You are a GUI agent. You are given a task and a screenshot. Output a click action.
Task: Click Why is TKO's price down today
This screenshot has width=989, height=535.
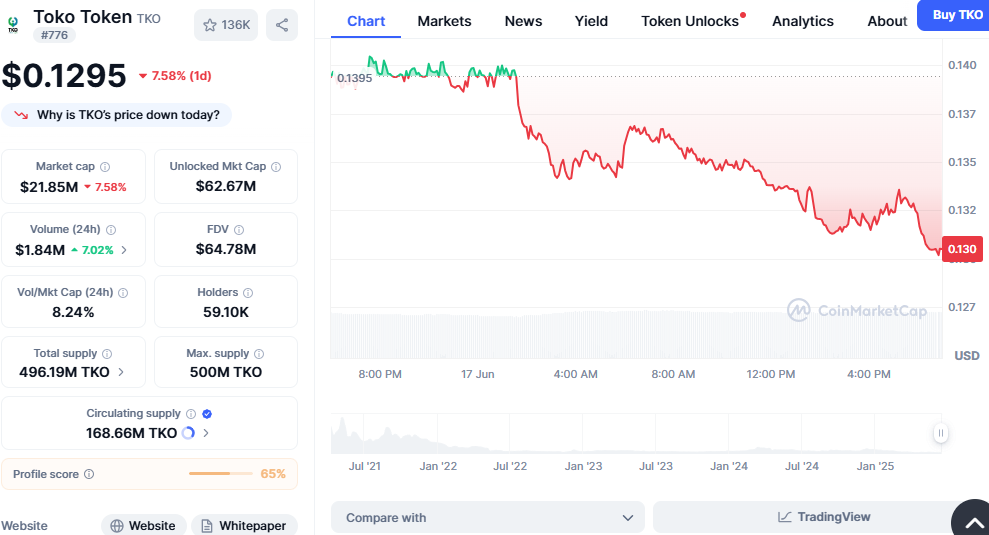point(117,115)
